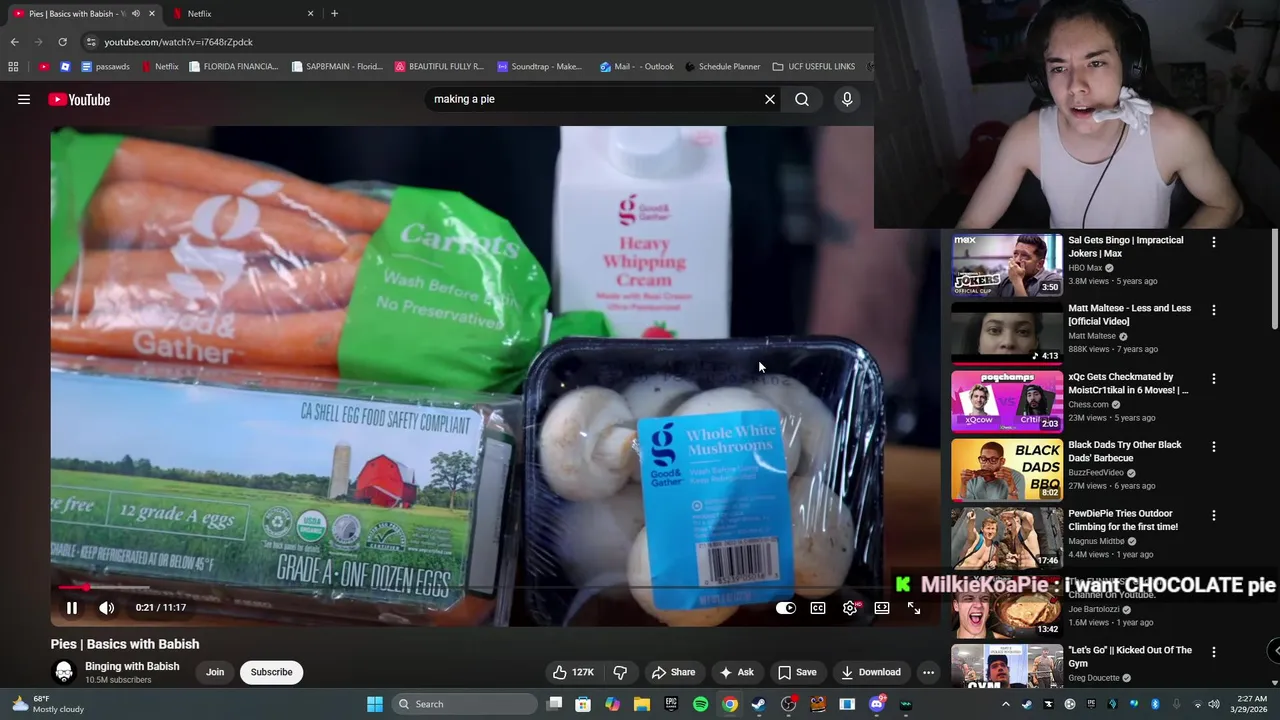Open the player settings gear
Image resolution: width=1280 pixels, height=720 pixels.
850,607
